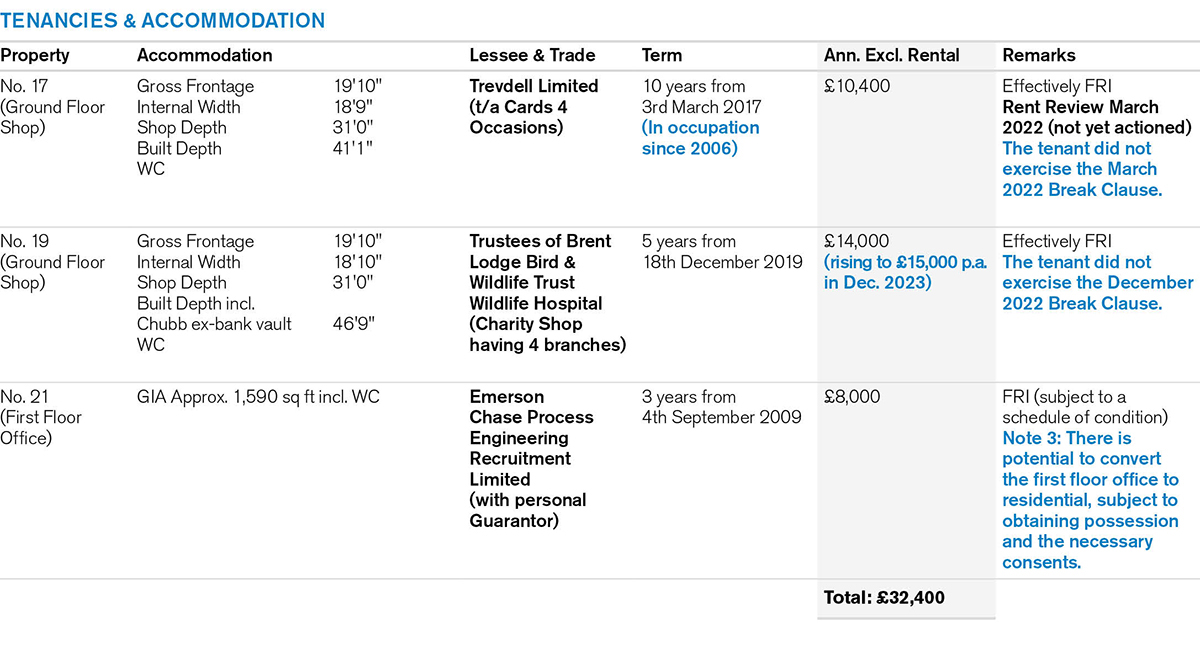Click the March 2022 Break Clause remark
Image resolution: width=1200 pixels, height=655 pixels.
1081,169
